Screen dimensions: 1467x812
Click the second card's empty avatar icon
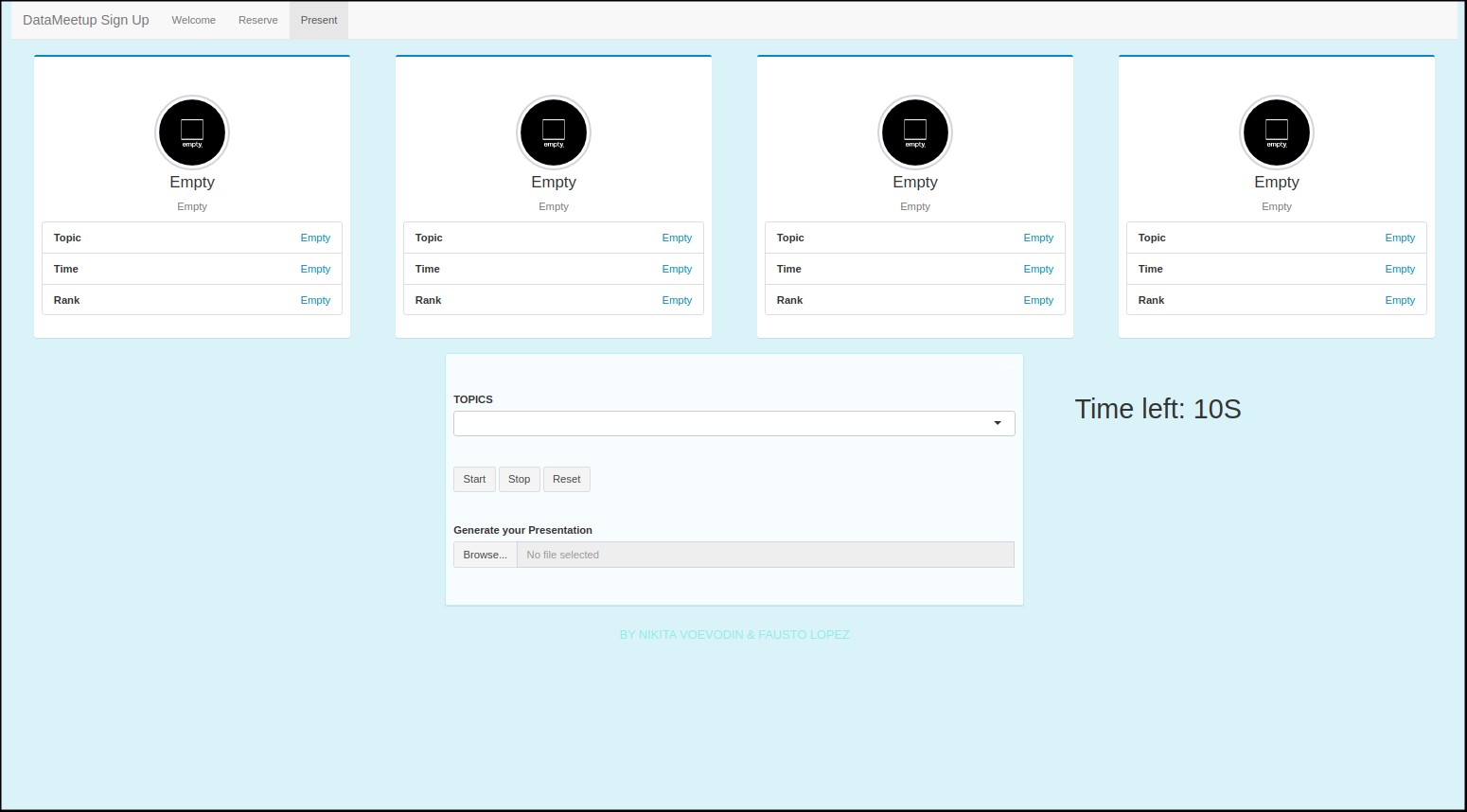point(554,132)
